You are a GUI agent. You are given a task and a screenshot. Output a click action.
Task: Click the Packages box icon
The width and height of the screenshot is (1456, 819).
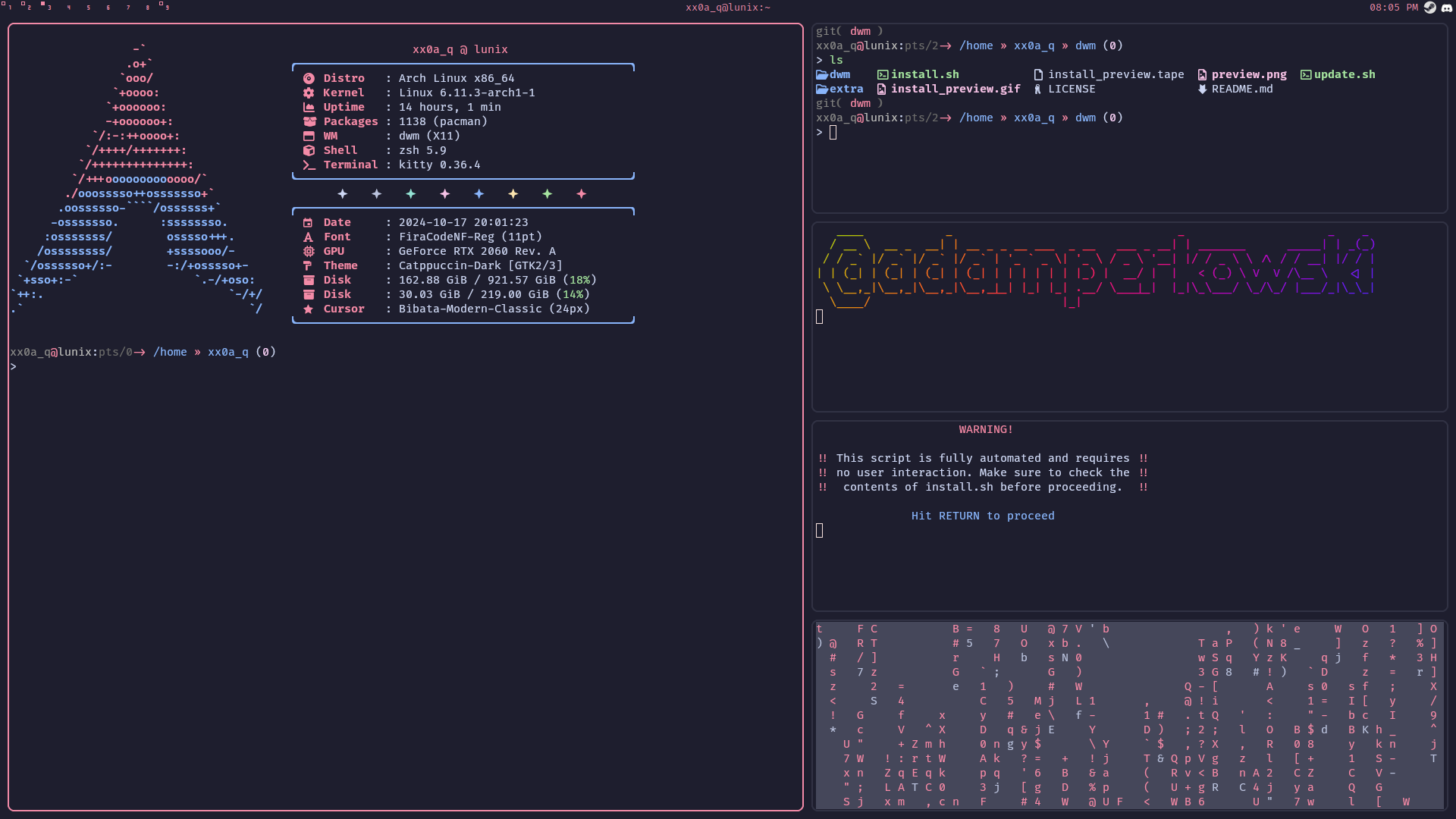click(309, 121)
